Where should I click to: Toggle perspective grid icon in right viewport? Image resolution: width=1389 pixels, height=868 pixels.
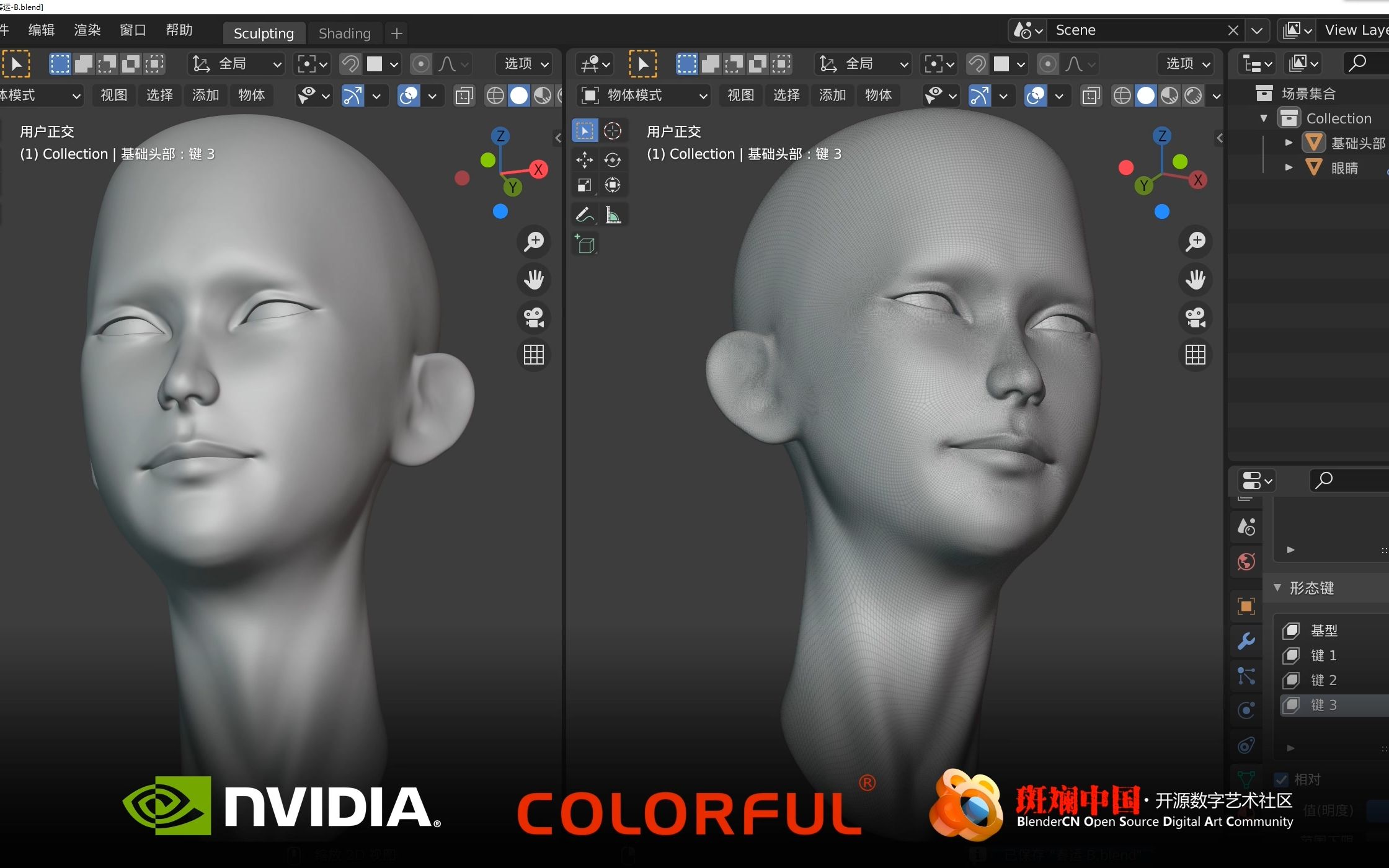pos(1196,355)
